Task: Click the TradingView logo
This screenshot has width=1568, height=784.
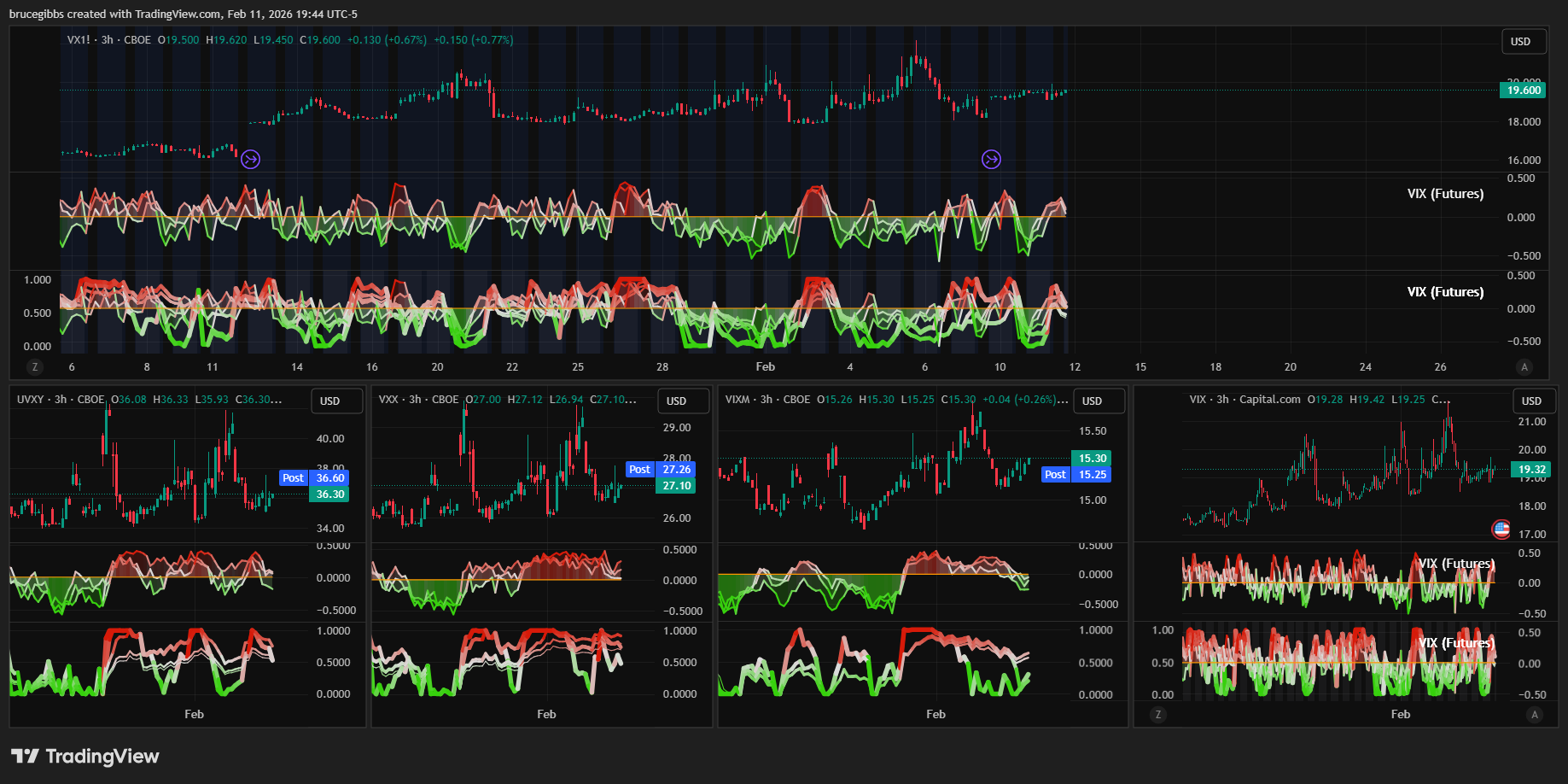Action: (85, 756)
